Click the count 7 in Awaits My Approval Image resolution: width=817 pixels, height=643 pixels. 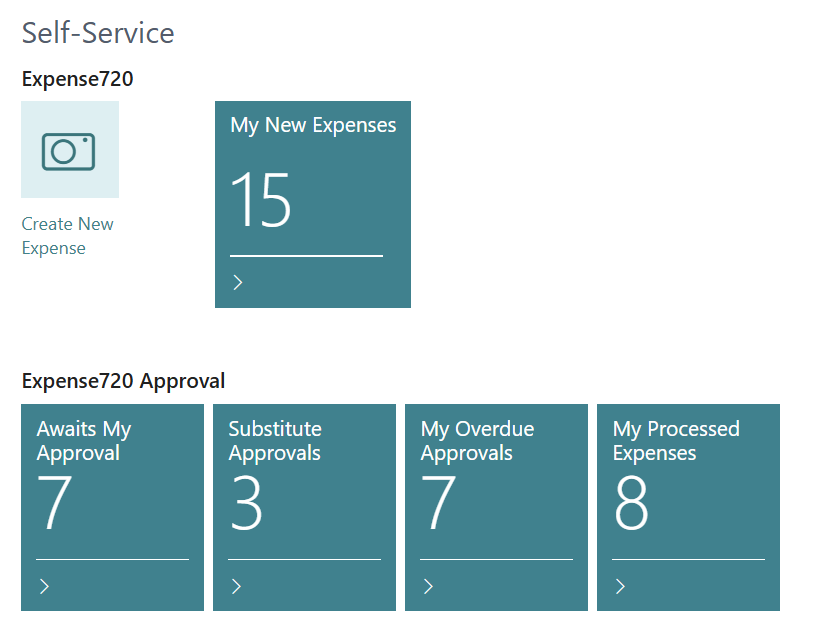tap(55, 502)
